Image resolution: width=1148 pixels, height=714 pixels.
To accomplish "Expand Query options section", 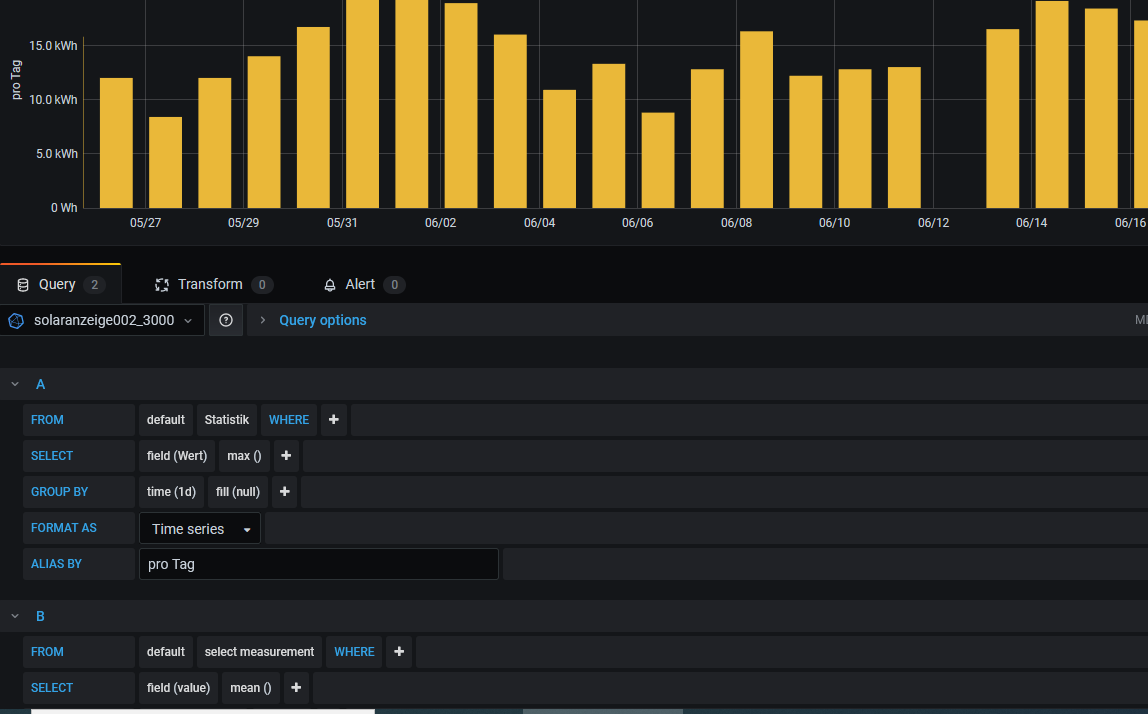I will coord(322,320).
